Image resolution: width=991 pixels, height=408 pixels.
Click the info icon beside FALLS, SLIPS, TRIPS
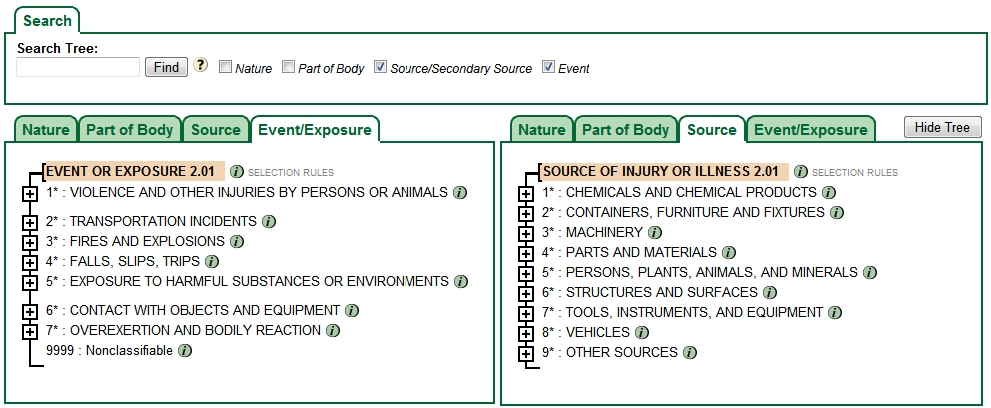coord(212,261)
